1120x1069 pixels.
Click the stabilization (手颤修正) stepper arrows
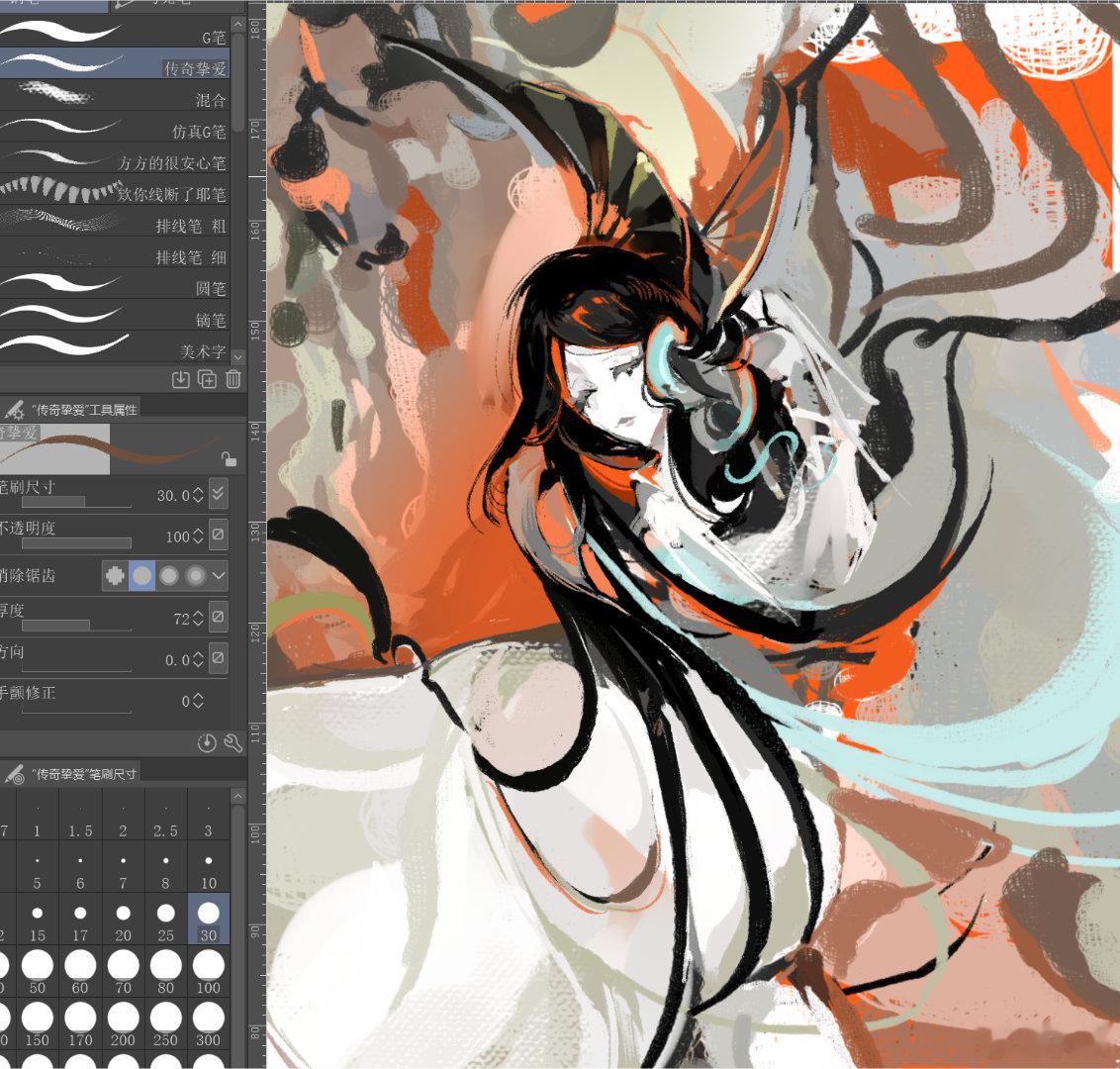point(198,700)
